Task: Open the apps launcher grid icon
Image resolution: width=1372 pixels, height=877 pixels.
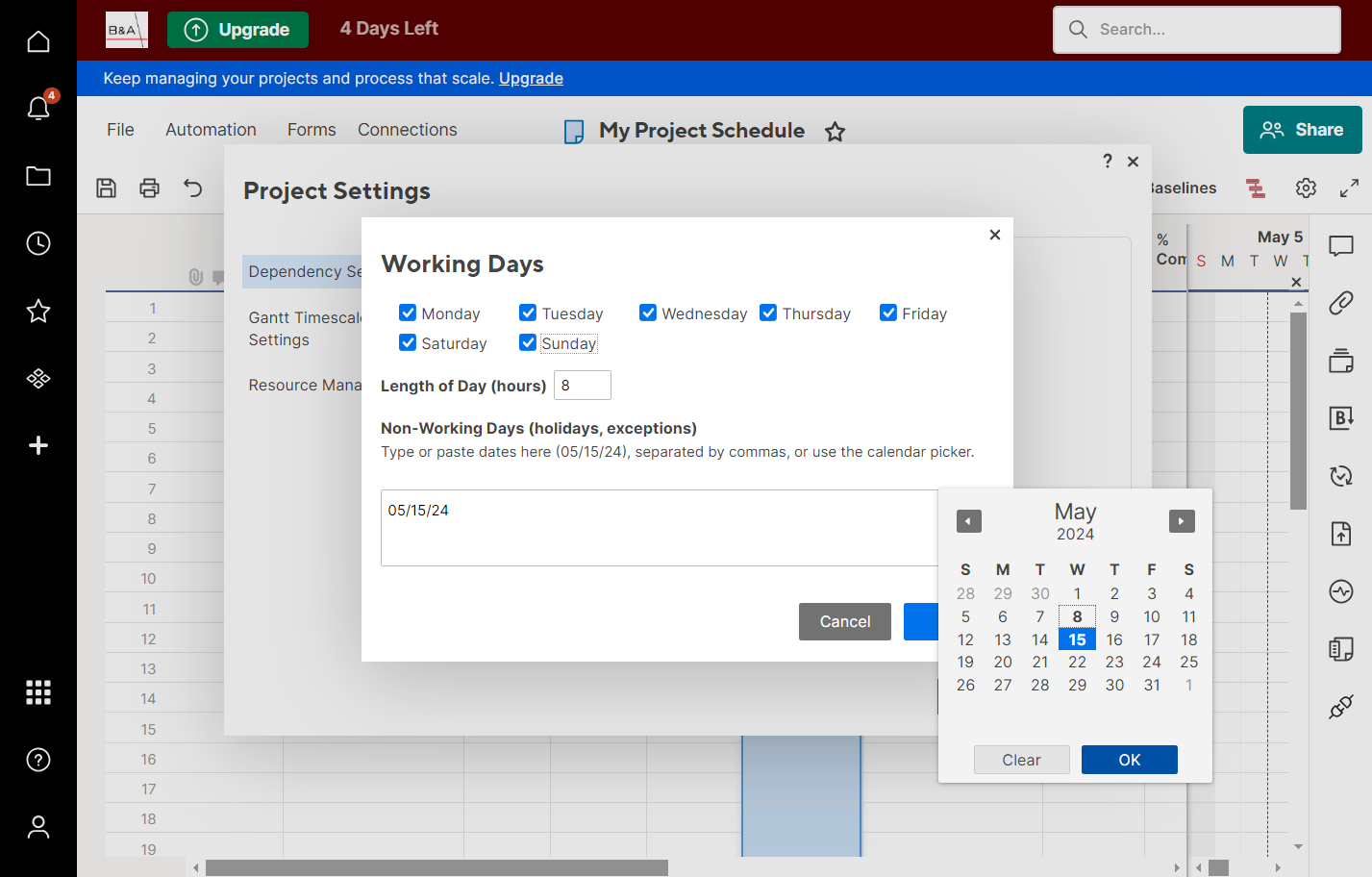Action: click(38, 692)
